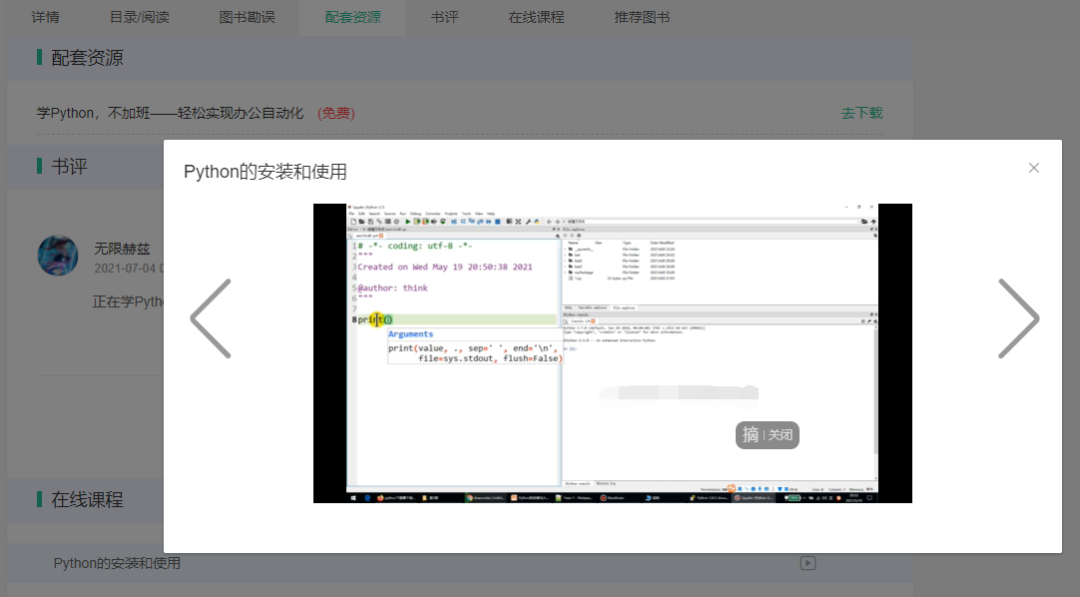Click the popup title Python的安装和使用
1080x597 pixels.
click(x=265, y=171)
